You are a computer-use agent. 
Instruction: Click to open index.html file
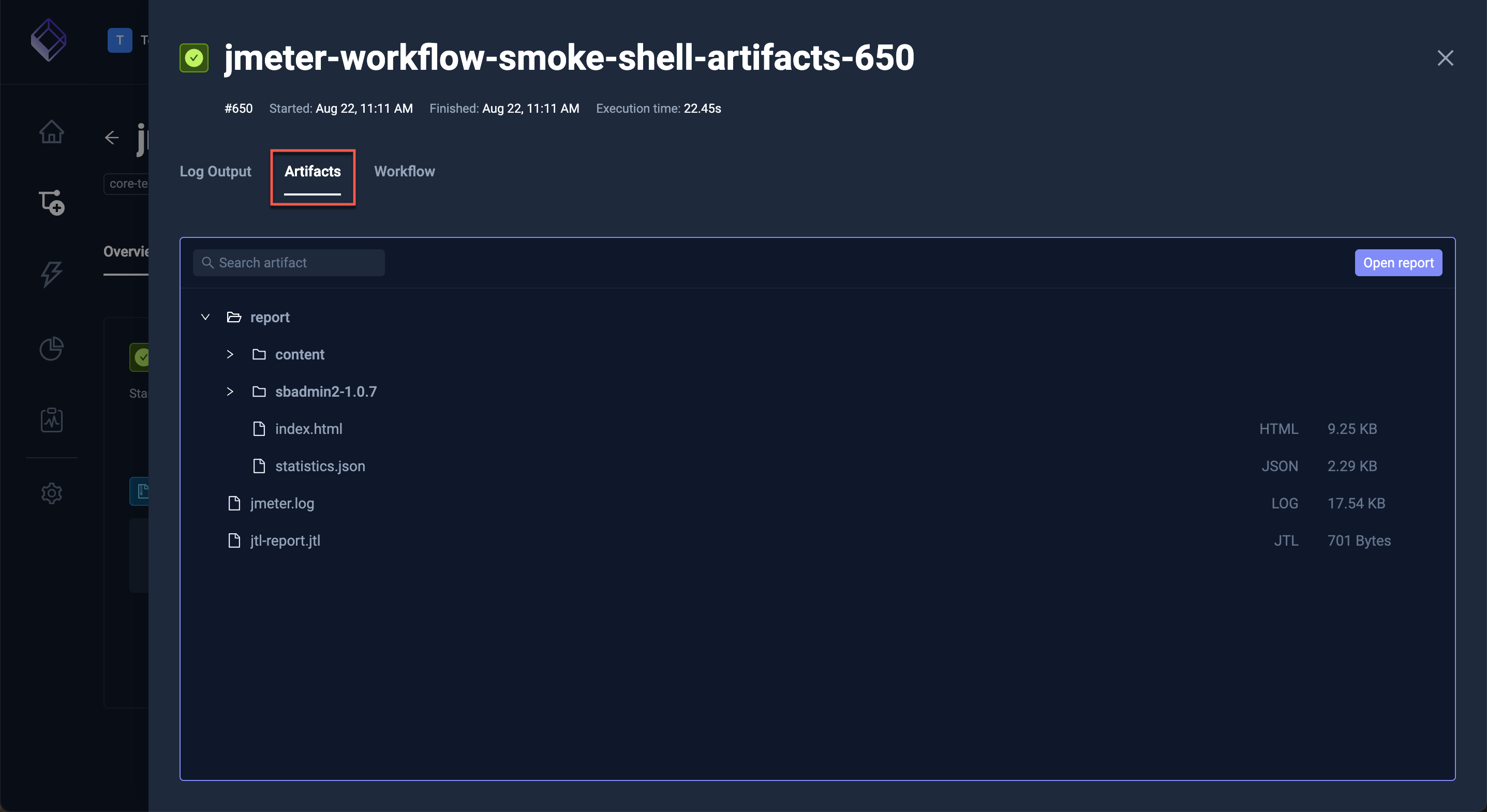click(x=308, y=429)
